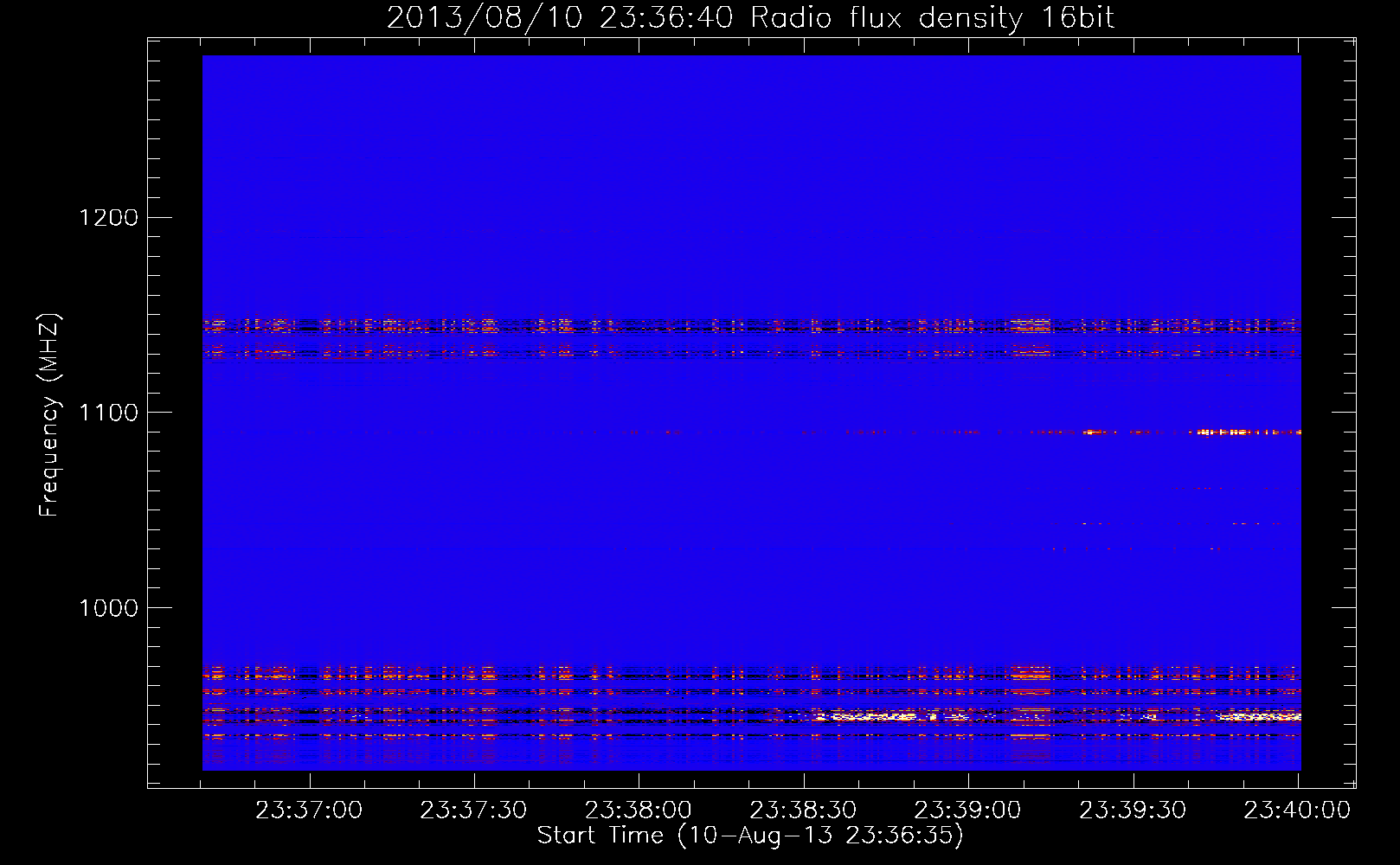Click the 23:38:00 time tick label
This screenshot has height=865, width=1400.
click(639, 811)
